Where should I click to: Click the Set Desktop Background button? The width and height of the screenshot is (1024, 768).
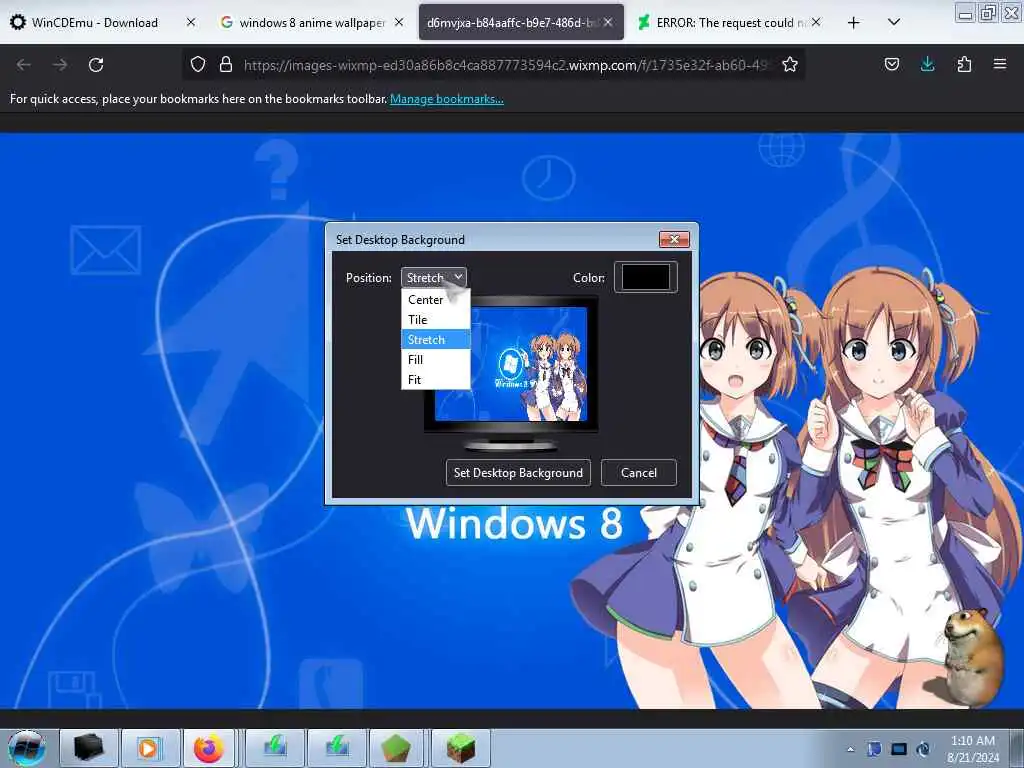(518, 473)
